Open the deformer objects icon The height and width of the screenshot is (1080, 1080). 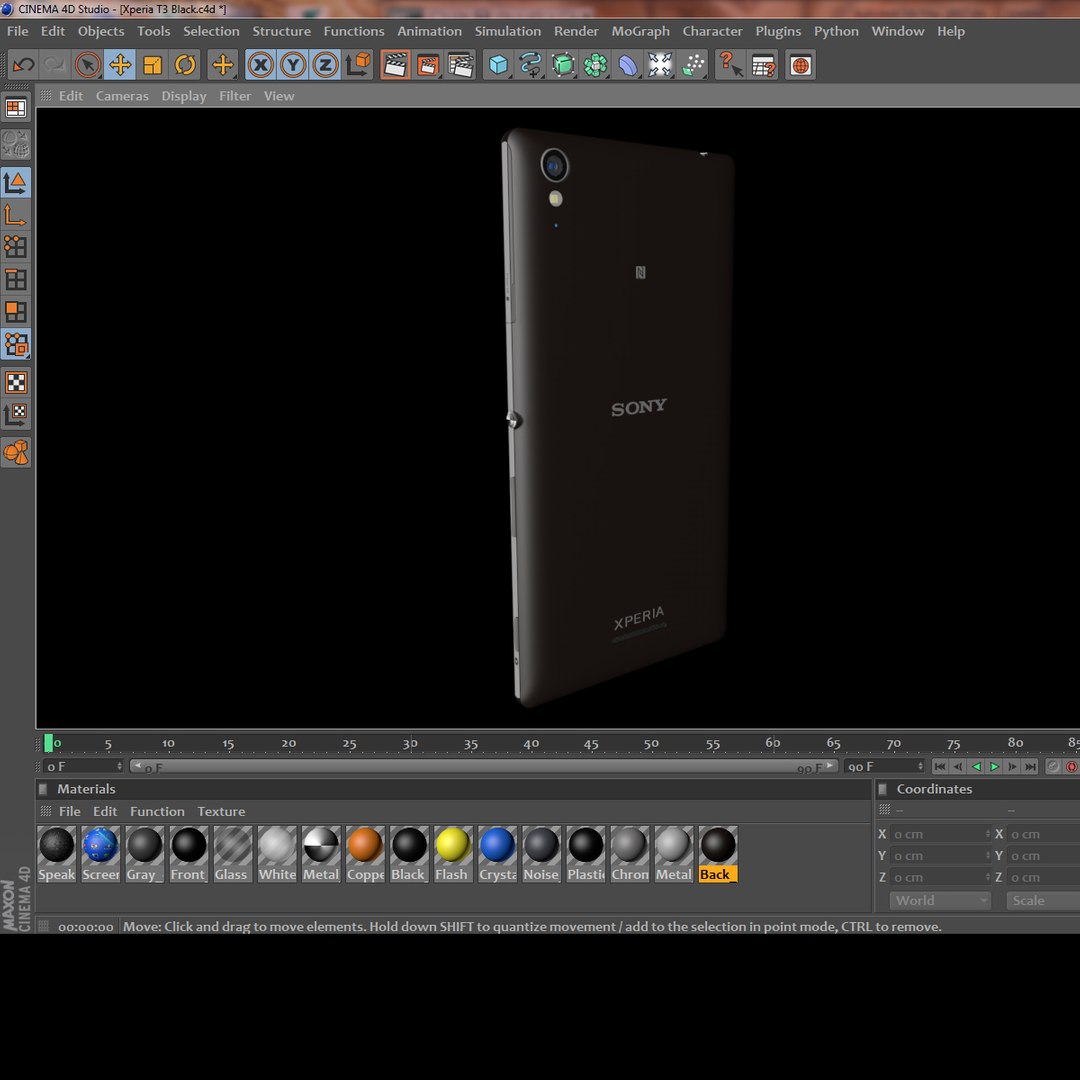(x=627, y=65)
